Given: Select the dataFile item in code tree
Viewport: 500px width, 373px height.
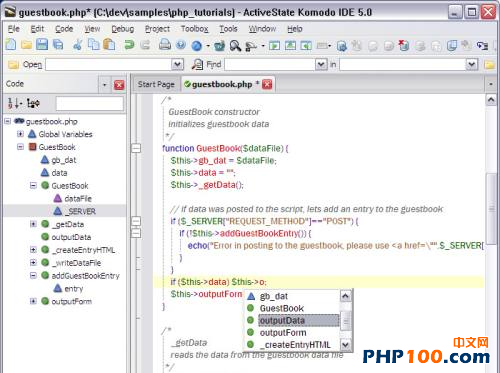Looking at the screenshot, I should coord(78,198).
